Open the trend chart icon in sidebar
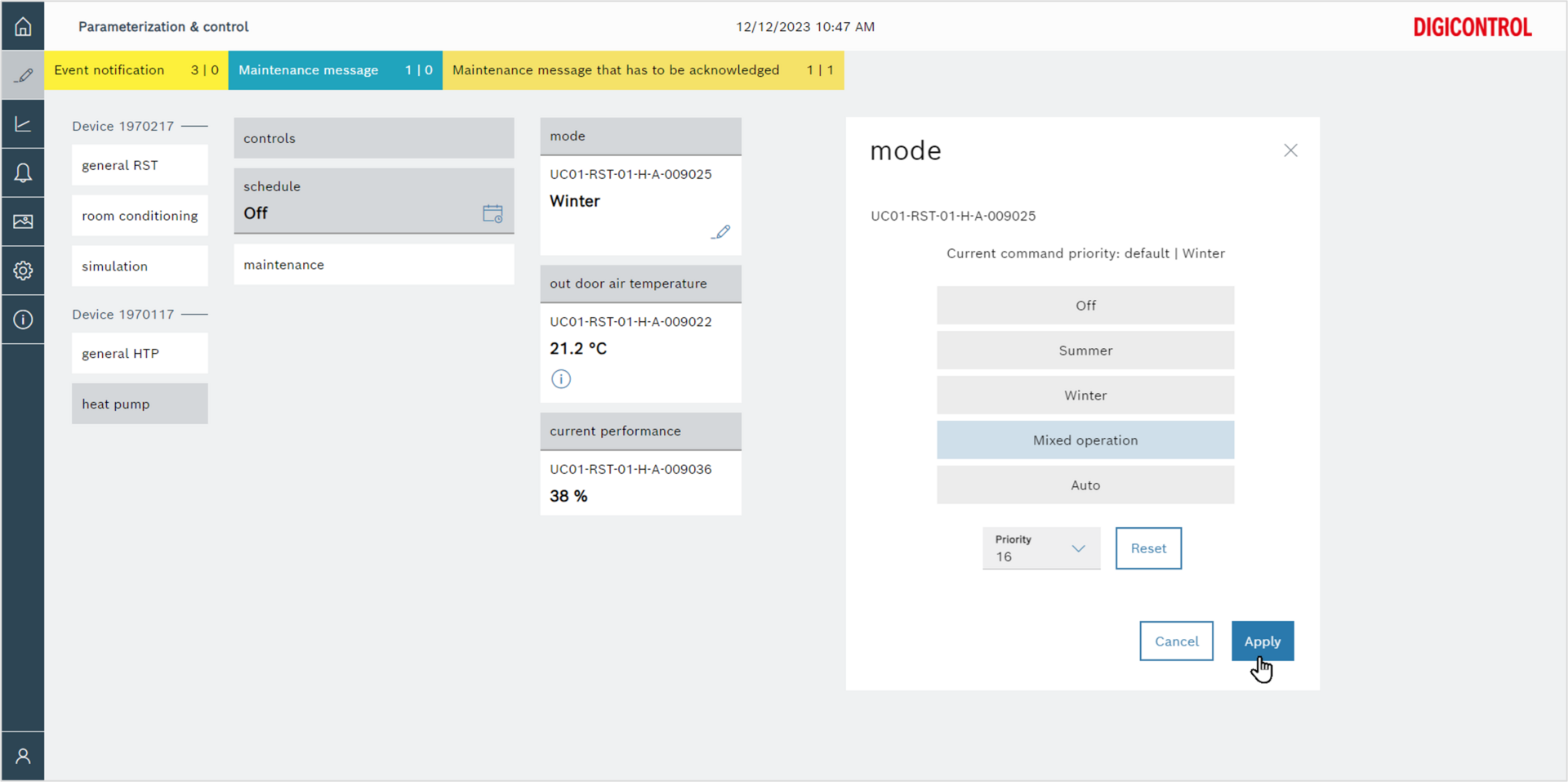The width and height of the screenshot is (1568, 782). [x=23, y=124]
